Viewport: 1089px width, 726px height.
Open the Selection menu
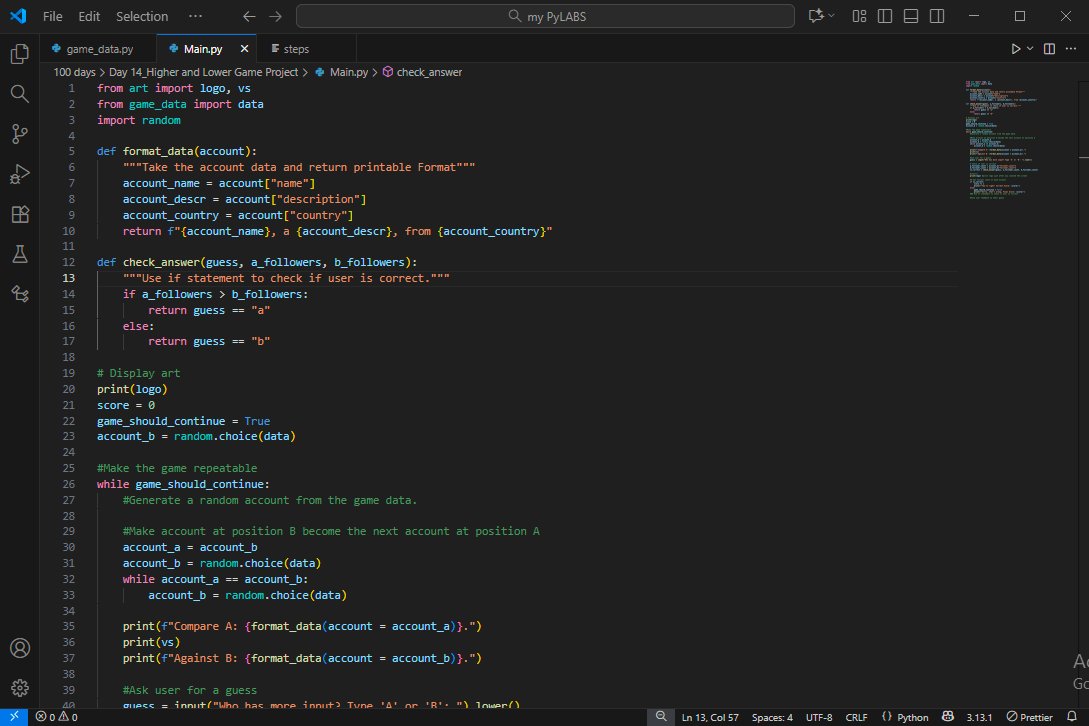click(x=142, y=16)
